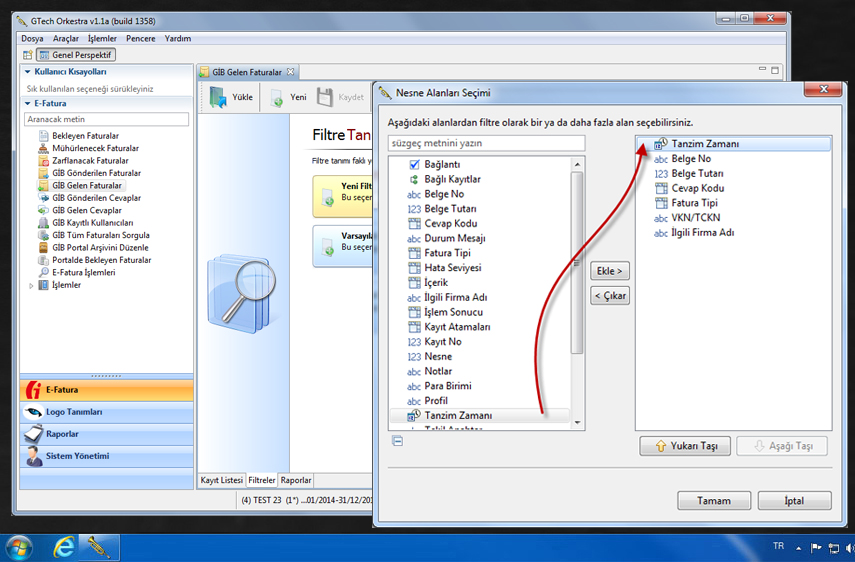Click the İptal button

[x=794, y=500]
